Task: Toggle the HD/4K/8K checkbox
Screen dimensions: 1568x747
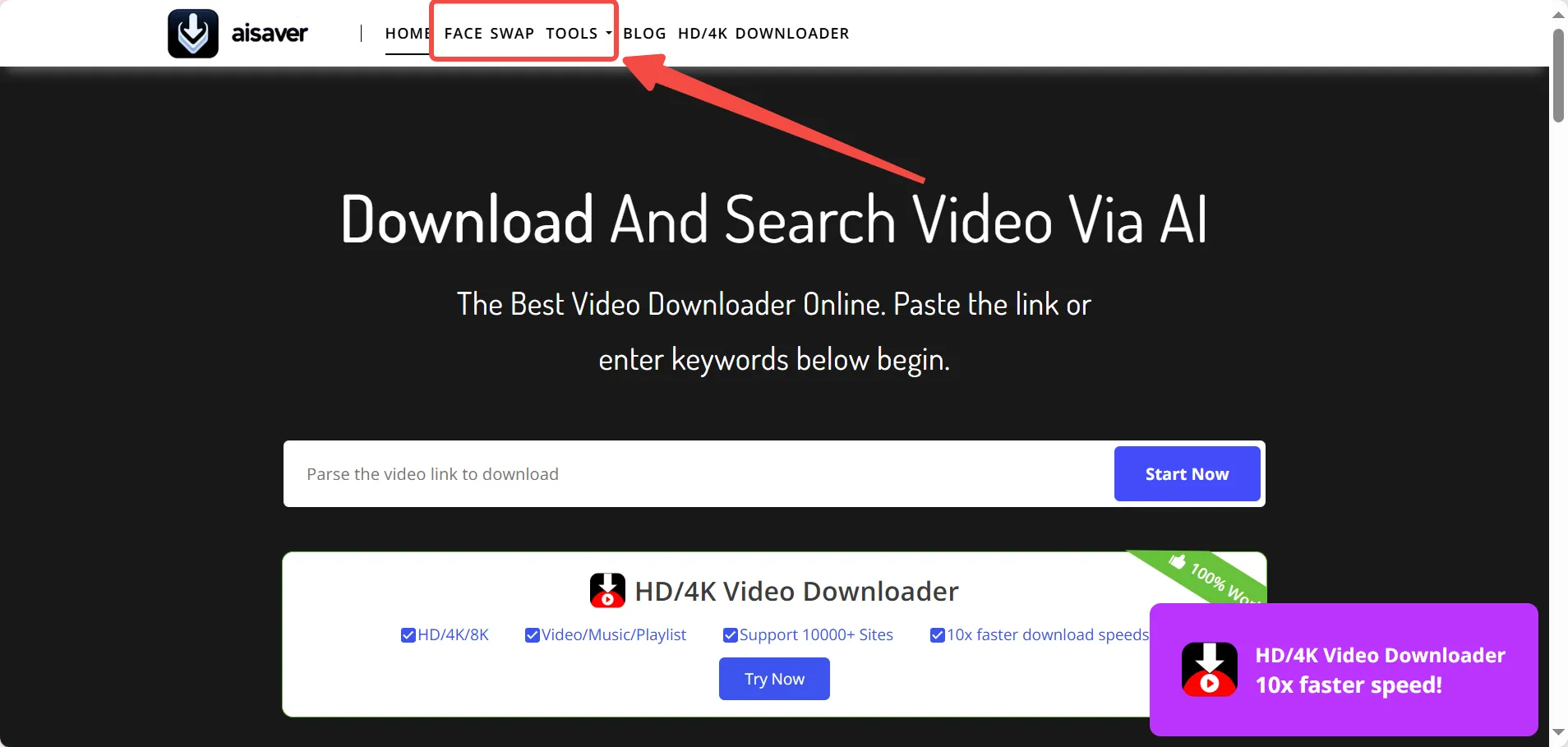Action: click(408, 635)
